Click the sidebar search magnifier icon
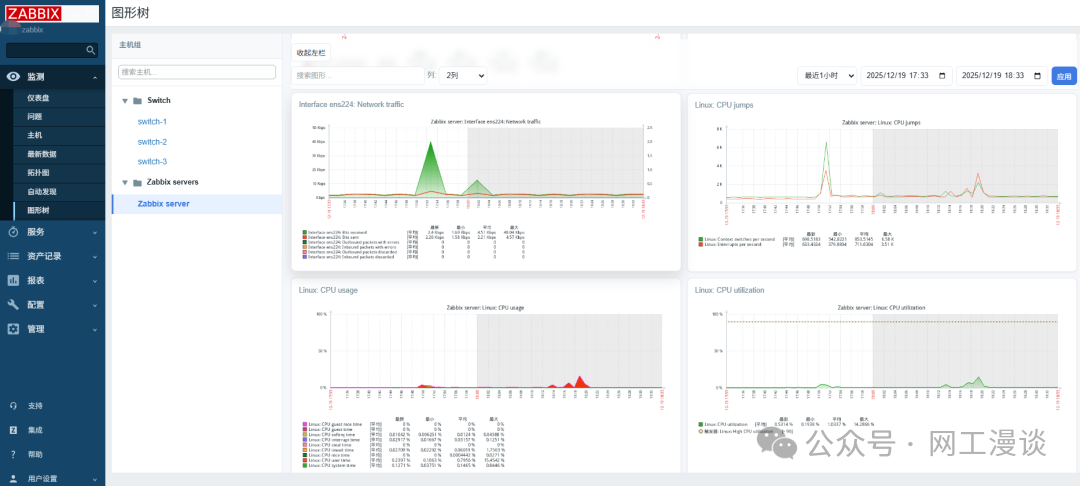 click(x=90, y=50)
